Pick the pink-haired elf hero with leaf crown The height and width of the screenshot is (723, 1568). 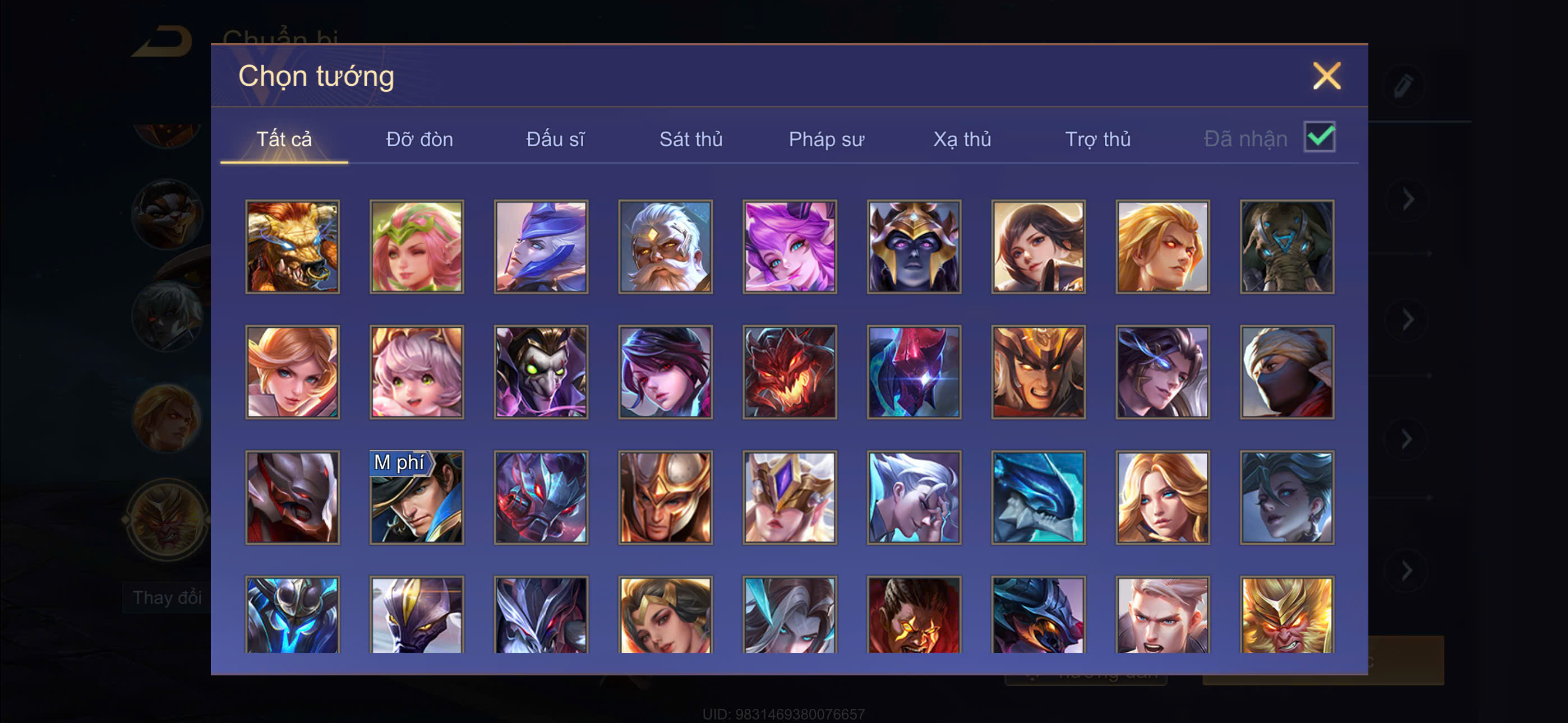click(416, 247)
